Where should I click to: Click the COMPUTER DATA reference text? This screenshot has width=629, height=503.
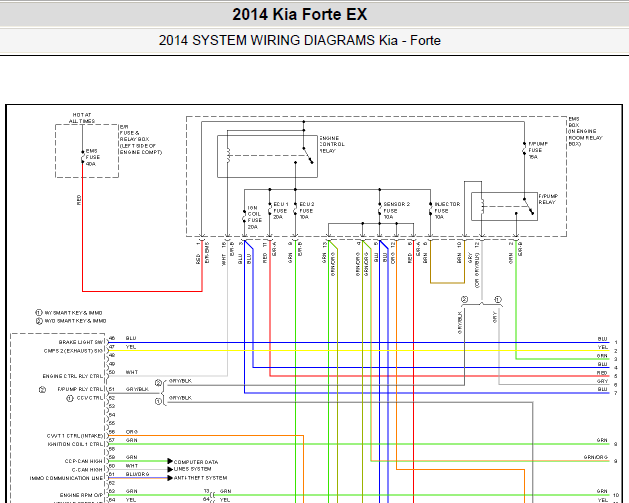pos(196,462)
